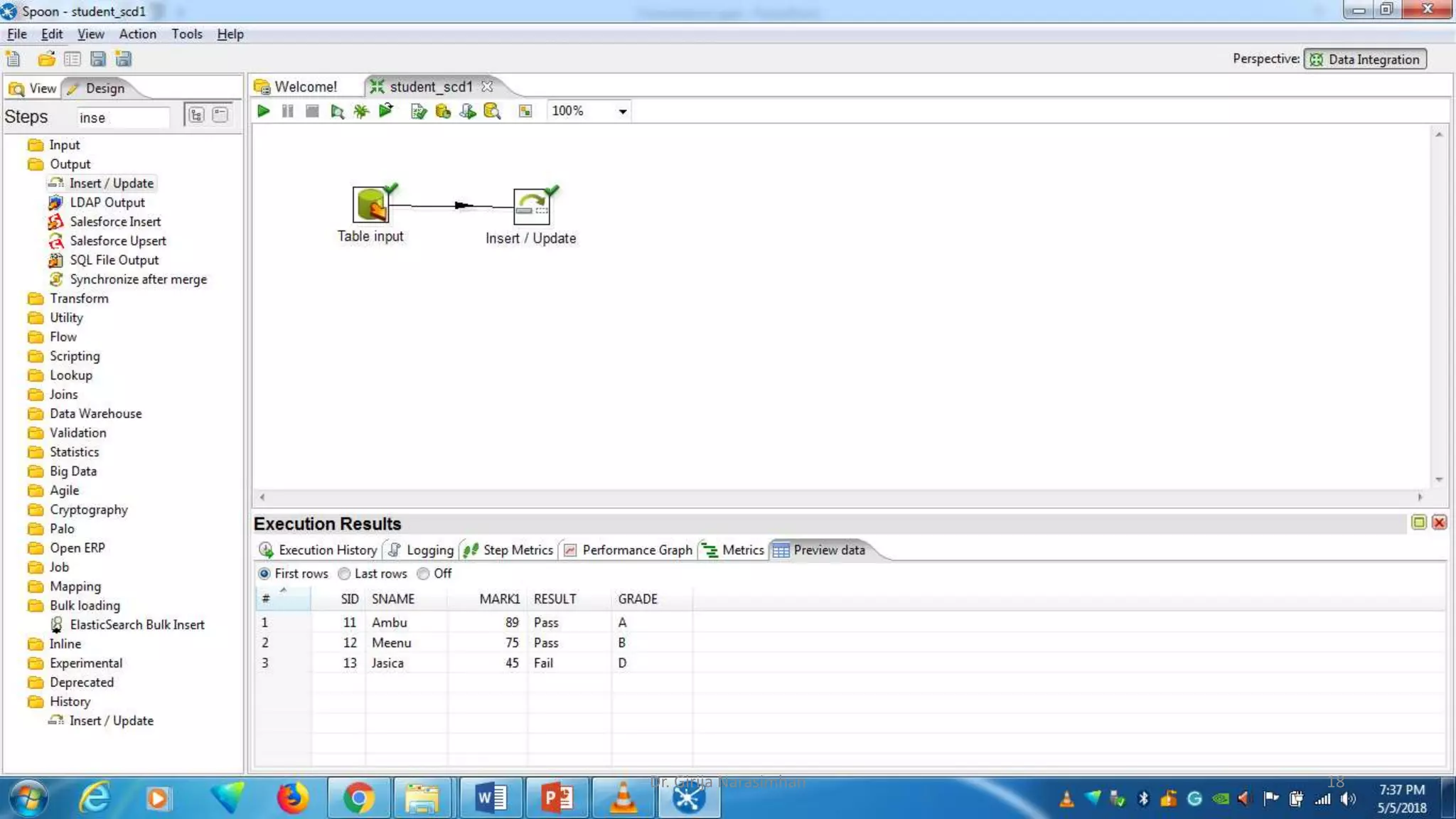Select the Last rows radio button
This screenshot has height=819, width=1456.
pos(344,574)
